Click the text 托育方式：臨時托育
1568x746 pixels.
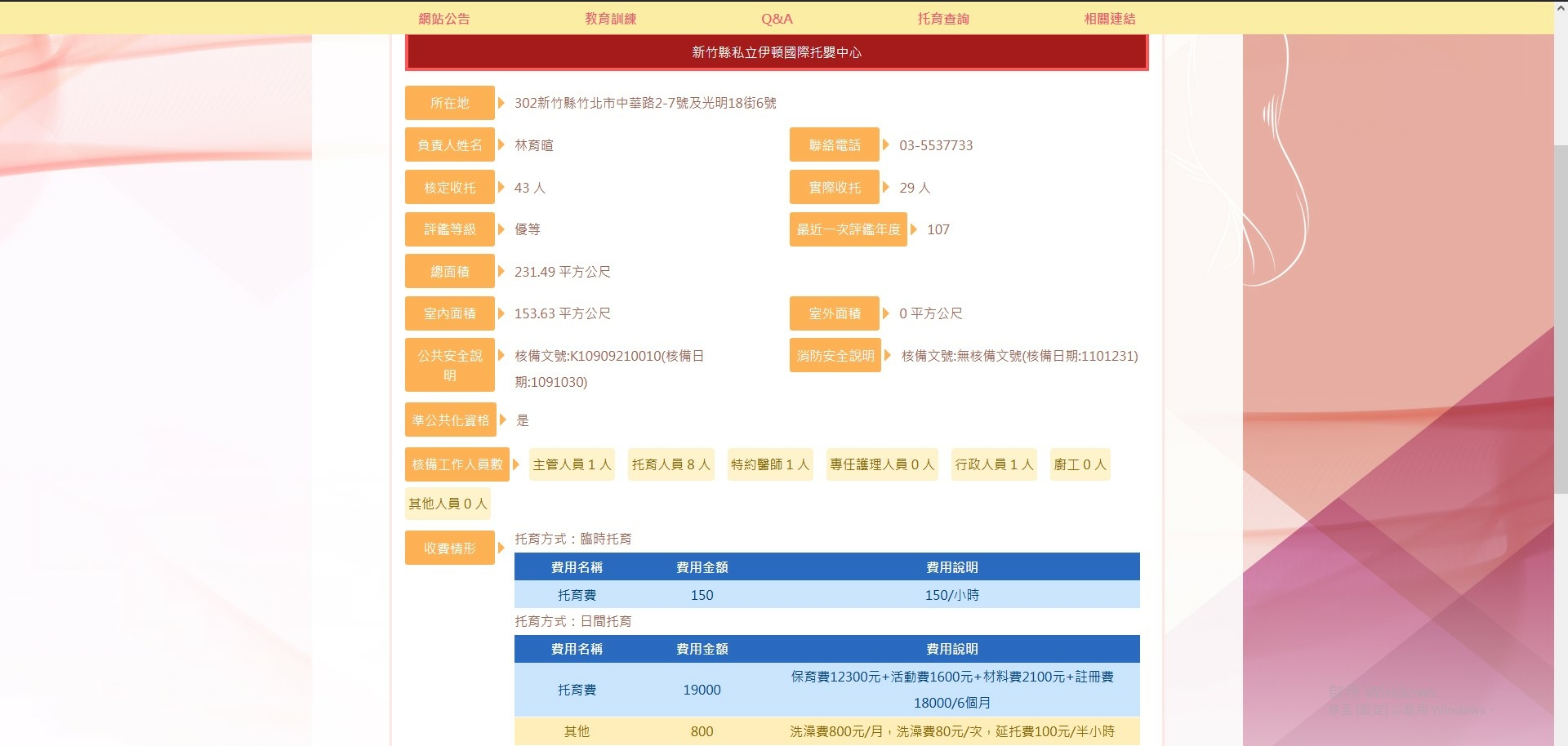573,539
